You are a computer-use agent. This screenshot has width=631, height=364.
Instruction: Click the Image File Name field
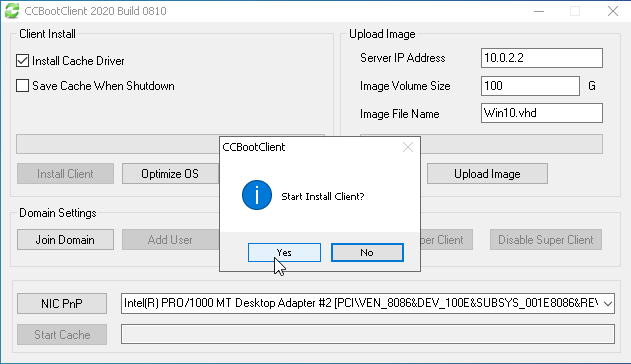(x=542, y=113)
